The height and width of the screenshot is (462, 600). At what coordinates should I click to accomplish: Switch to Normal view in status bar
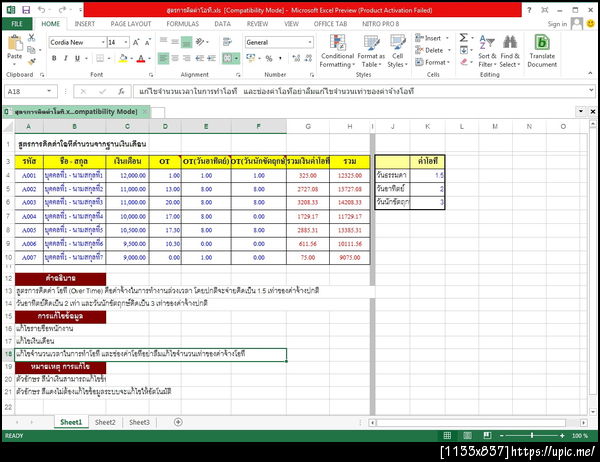click(x=447, y=436)
